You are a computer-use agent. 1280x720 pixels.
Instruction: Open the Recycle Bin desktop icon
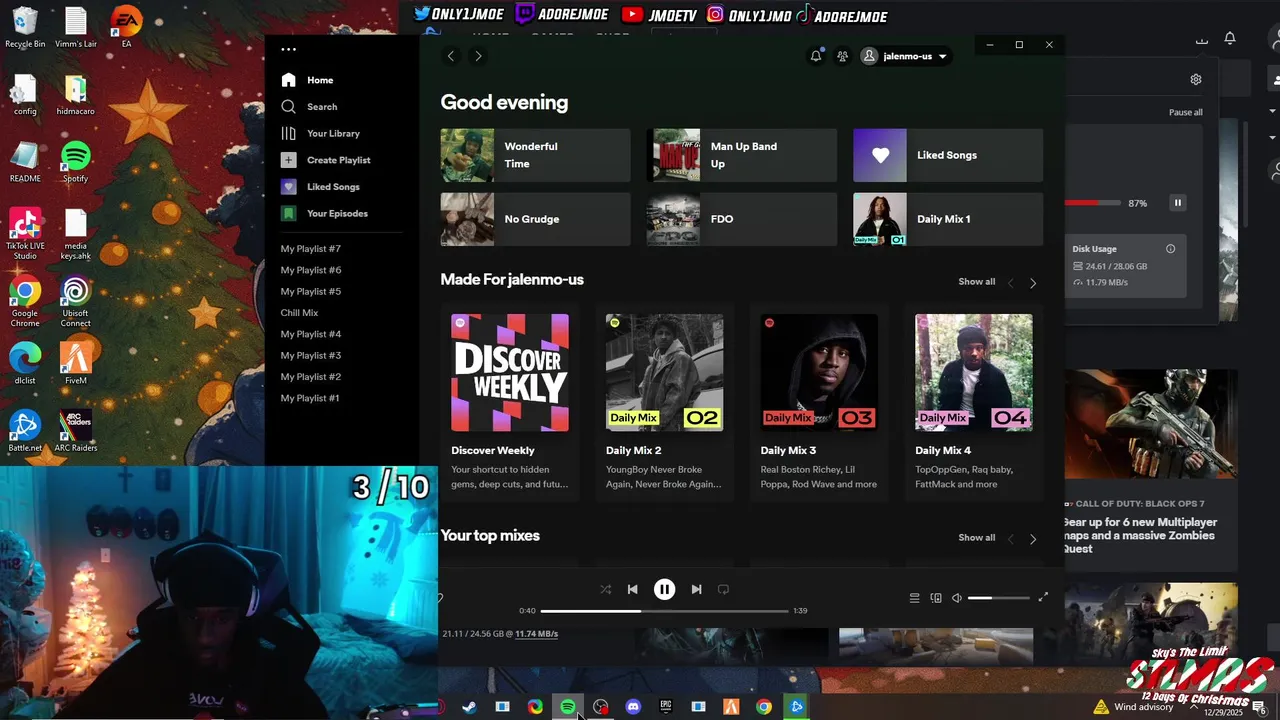point(25,28)
